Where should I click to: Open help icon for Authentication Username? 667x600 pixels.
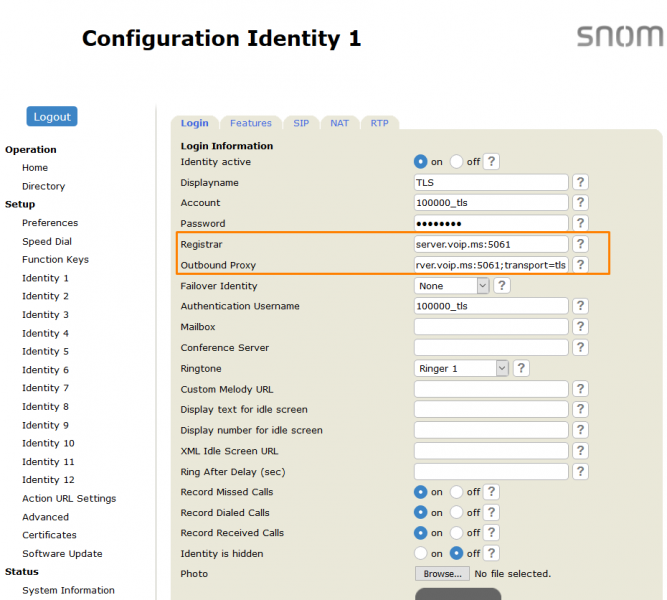pyautogui.click(x=580, y=306)
